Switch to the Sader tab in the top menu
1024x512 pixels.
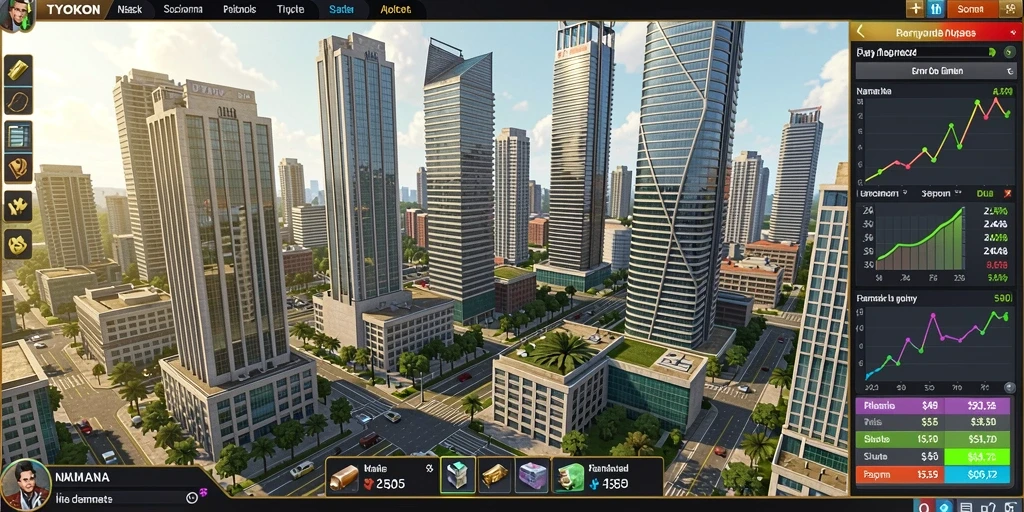[340, 10]
